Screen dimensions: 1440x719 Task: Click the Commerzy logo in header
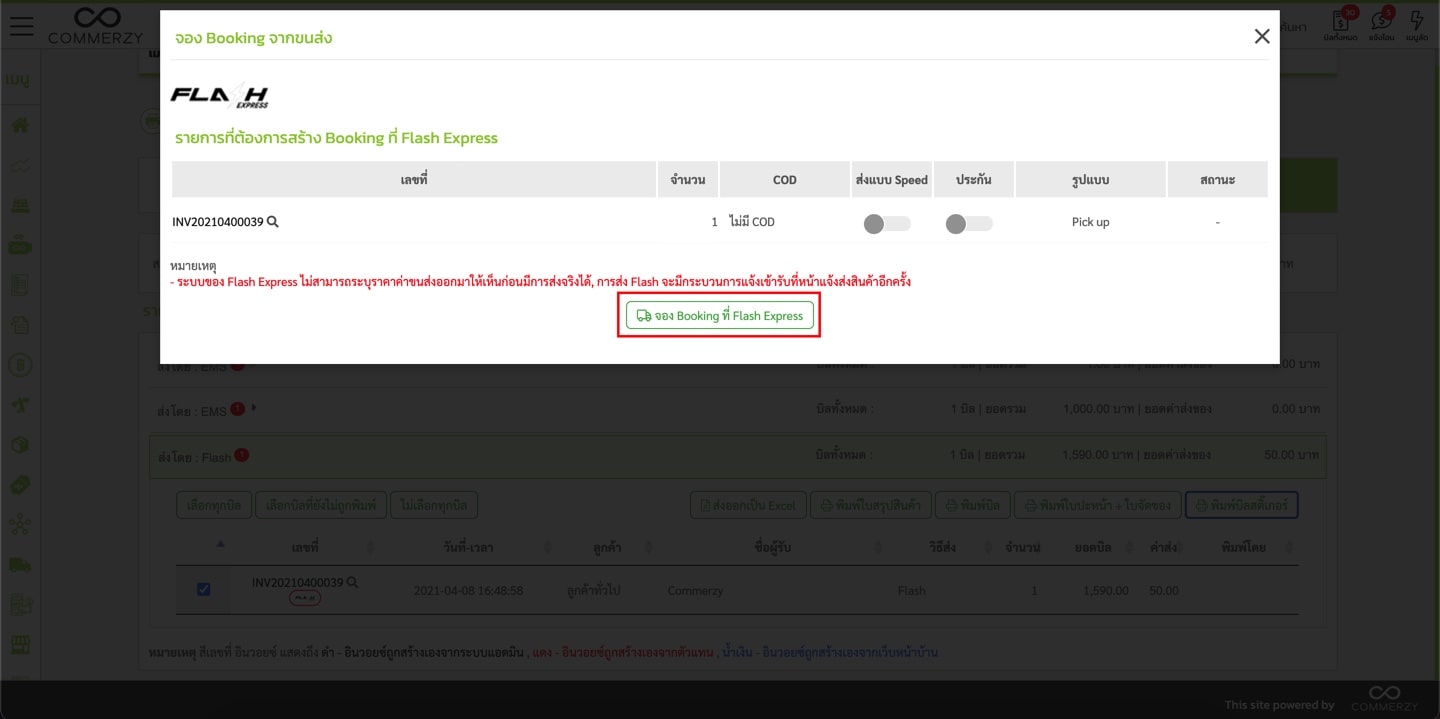97,26
